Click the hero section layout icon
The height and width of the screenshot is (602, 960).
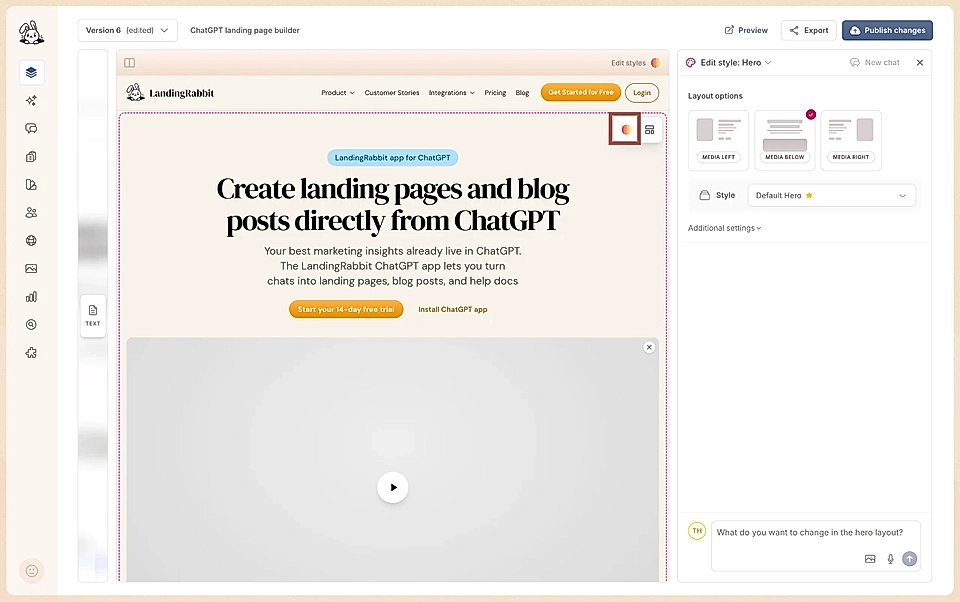click(x=650, y=129)
